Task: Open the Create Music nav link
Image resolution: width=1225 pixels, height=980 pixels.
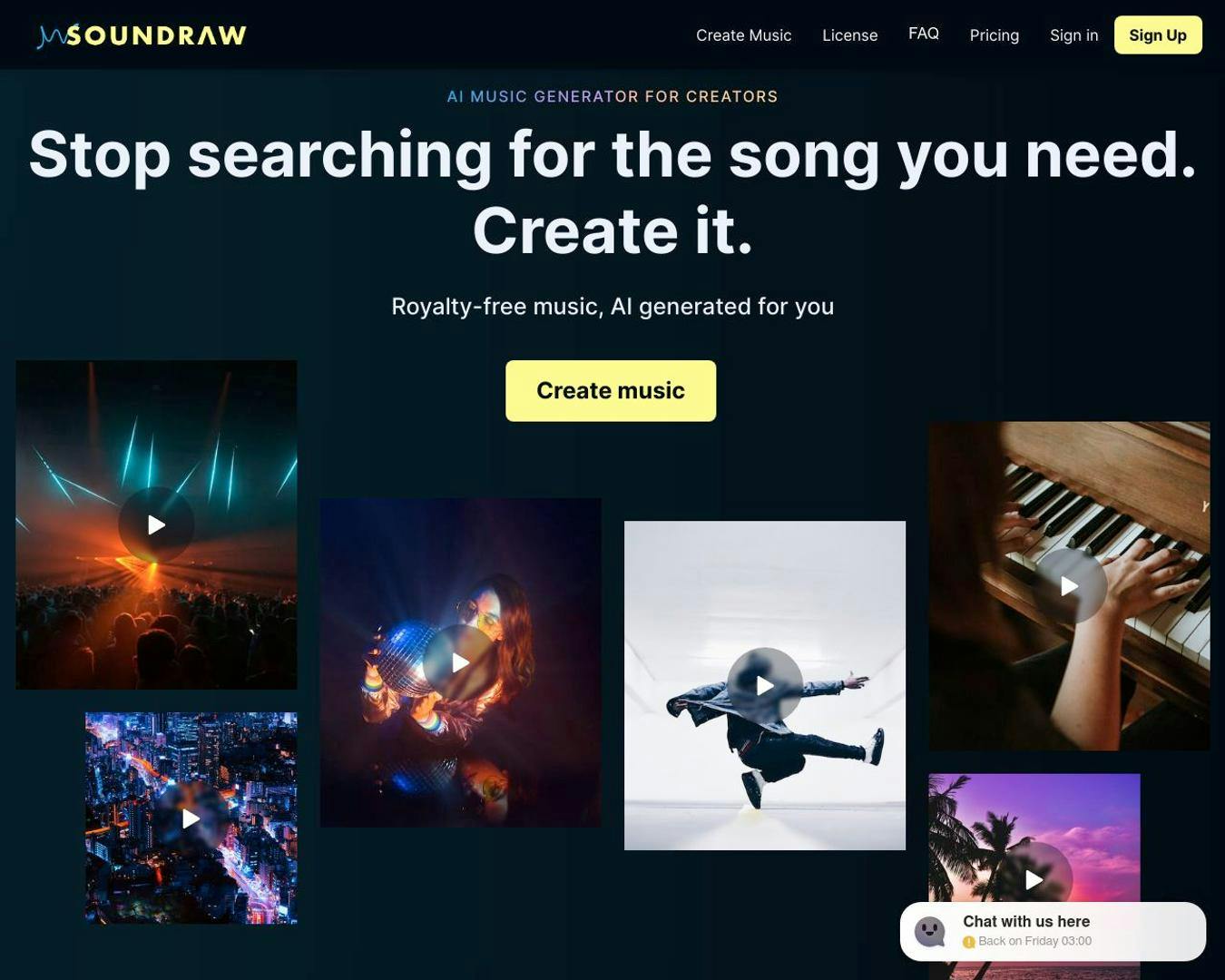Action: [x=743, y=35]
